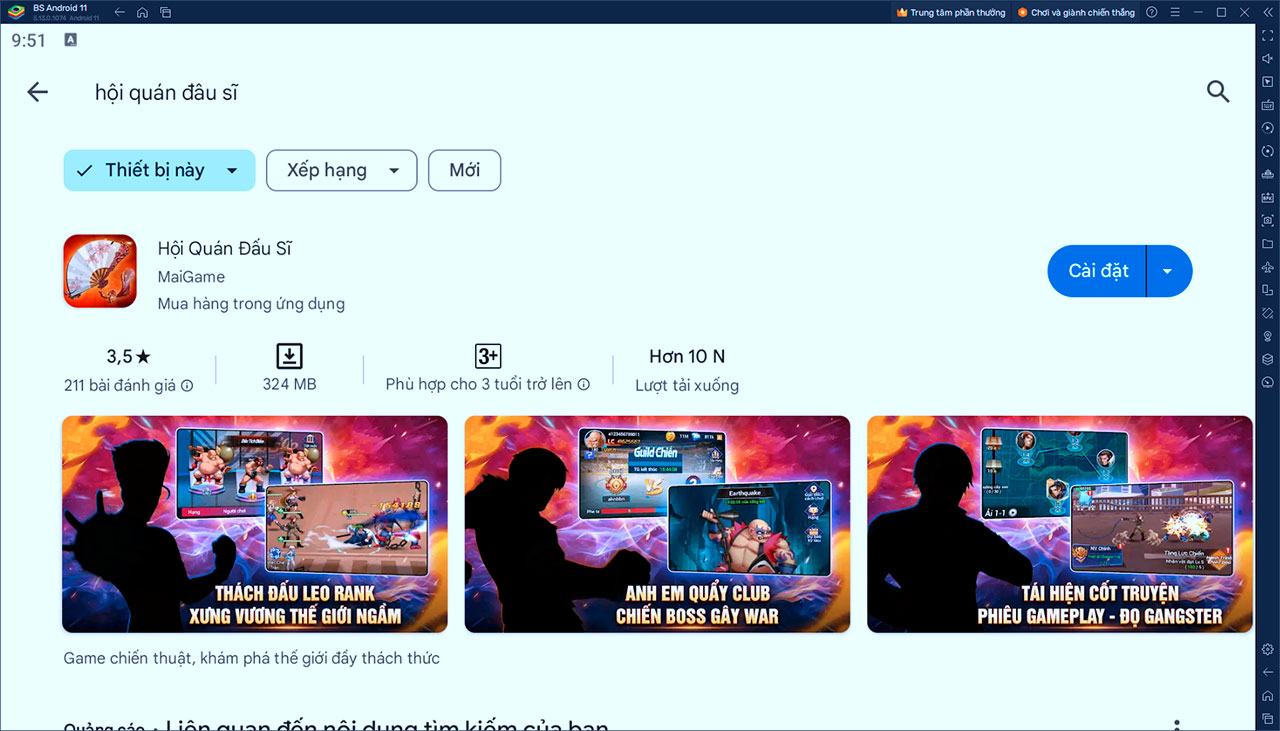The height and width of the screenshot is (731, 1280).
Task: Expand install options arrow next to Cài đặt
Action: 1168,271
